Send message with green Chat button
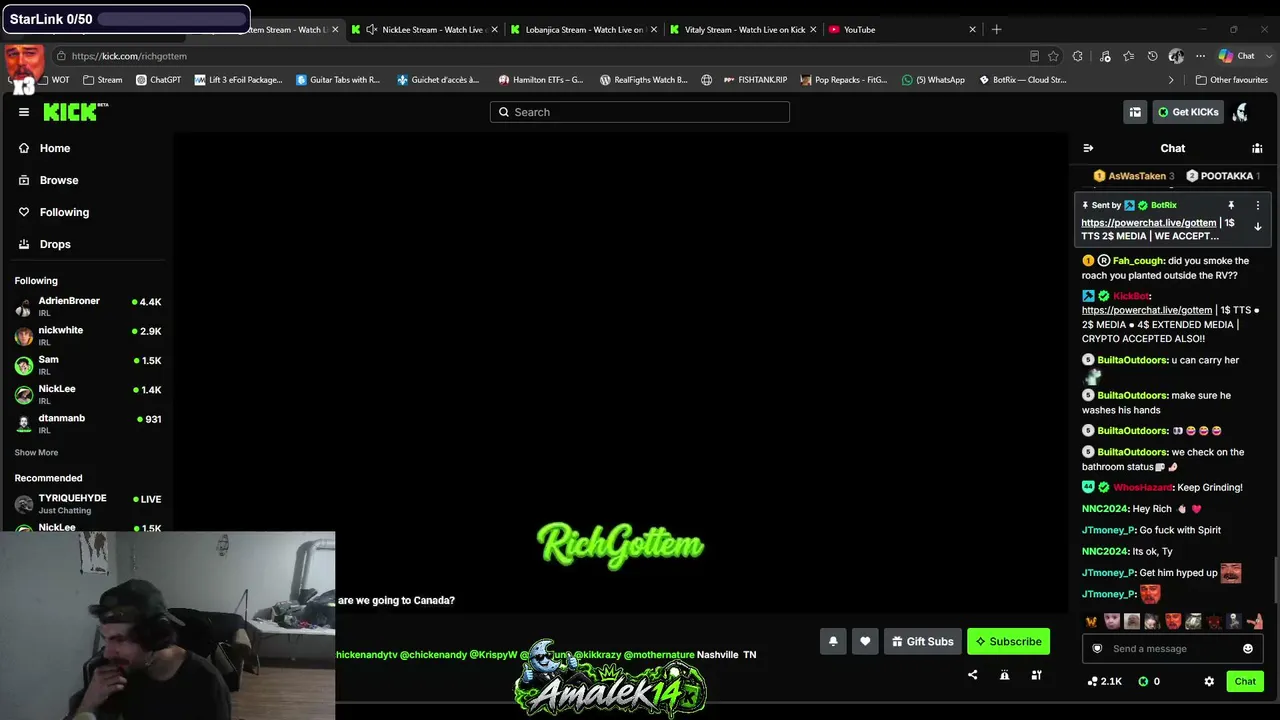Screen dimensions: 1280x720 tap(1245, 681)
